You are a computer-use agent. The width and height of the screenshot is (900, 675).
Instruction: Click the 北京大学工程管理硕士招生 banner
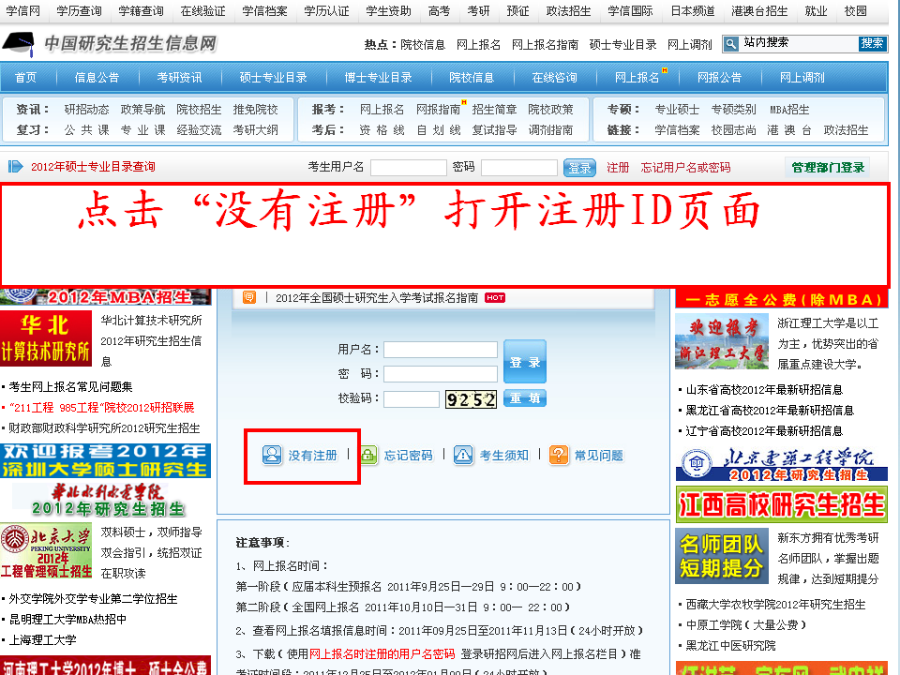(46, 551)
